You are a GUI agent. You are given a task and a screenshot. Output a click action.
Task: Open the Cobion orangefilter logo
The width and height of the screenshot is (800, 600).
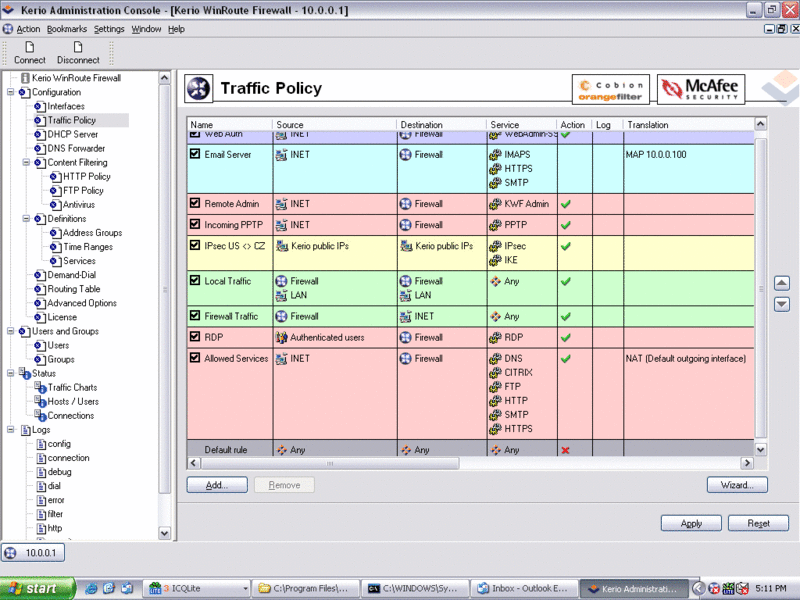pyautogui.click(x=611, y=89)
